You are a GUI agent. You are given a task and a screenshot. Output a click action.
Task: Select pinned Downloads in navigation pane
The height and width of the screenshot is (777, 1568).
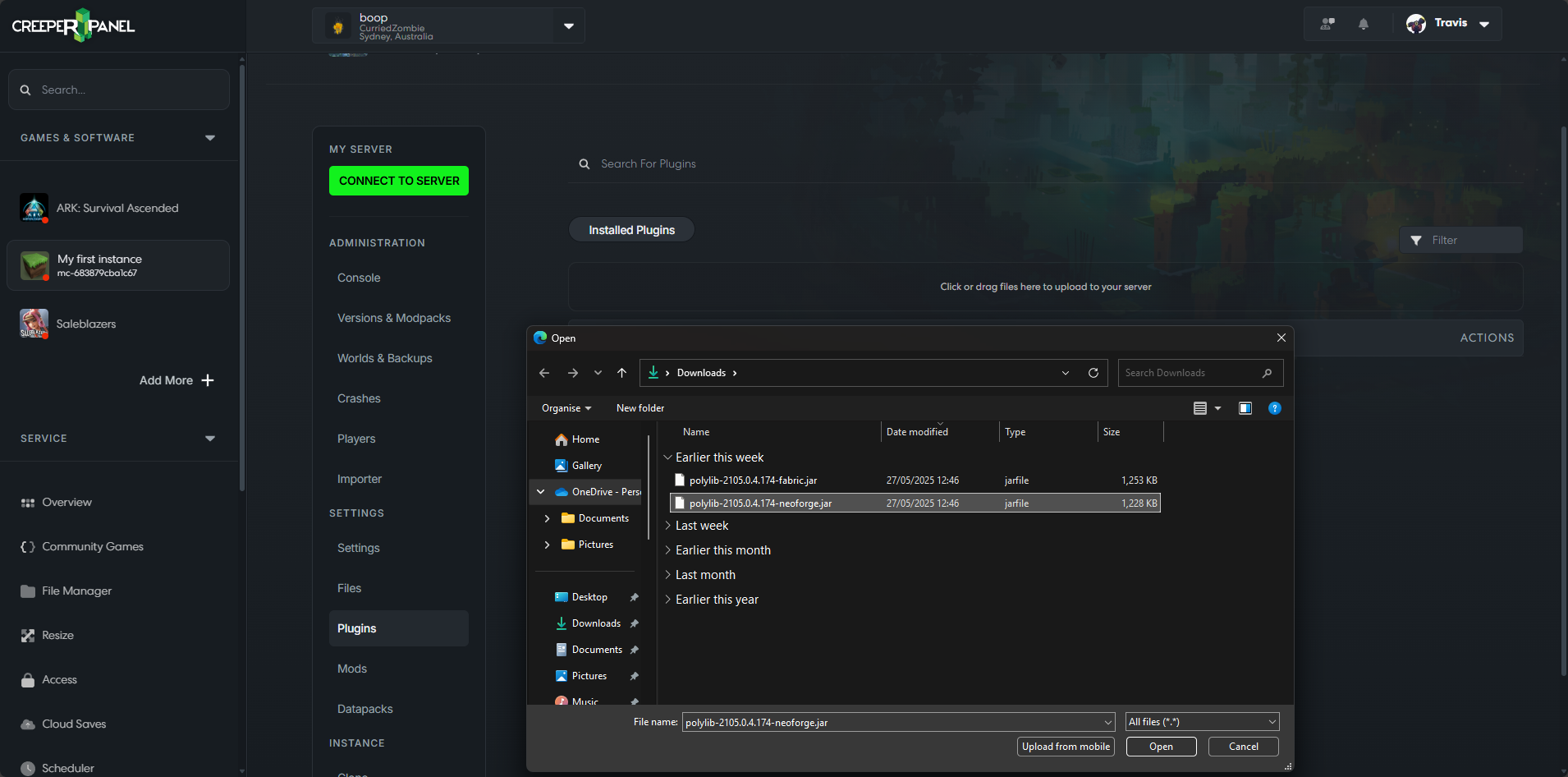point(596,623)
